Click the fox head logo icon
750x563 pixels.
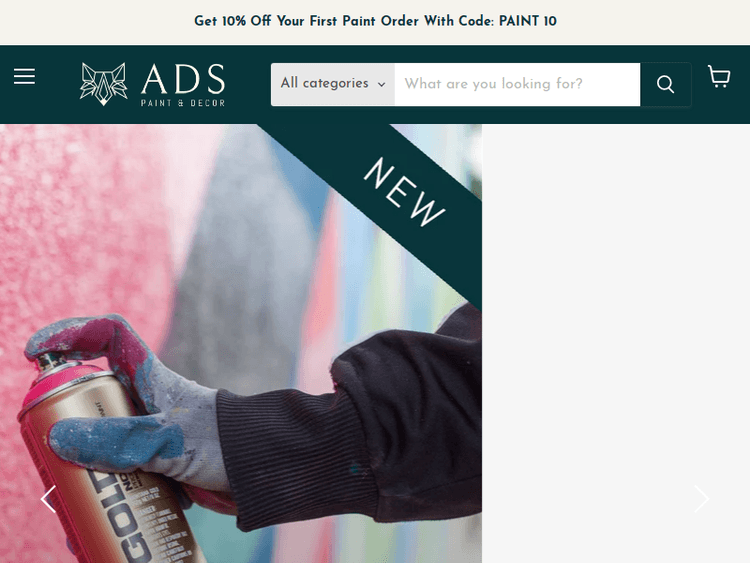point(103,84)
